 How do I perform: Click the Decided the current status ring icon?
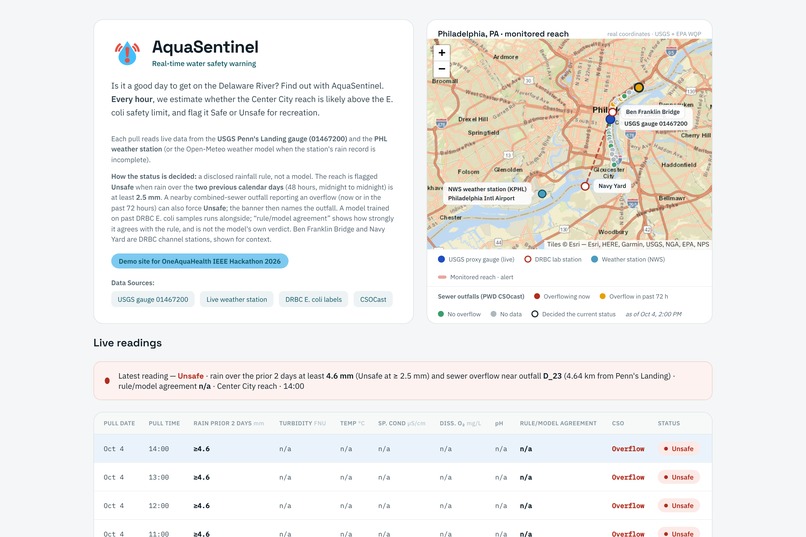(535, 314)
